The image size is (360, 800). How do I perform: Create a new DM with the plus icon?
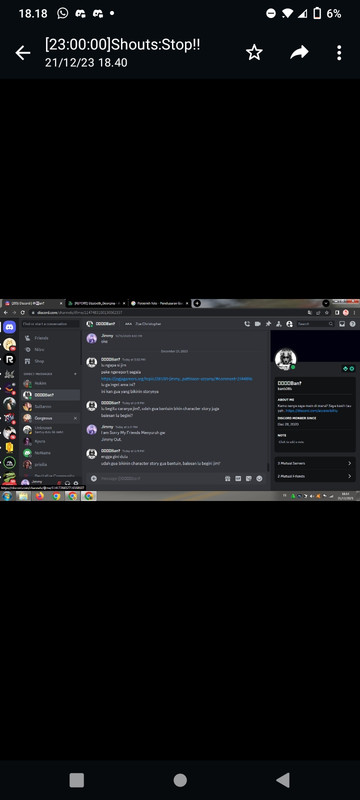coord(75,374)
